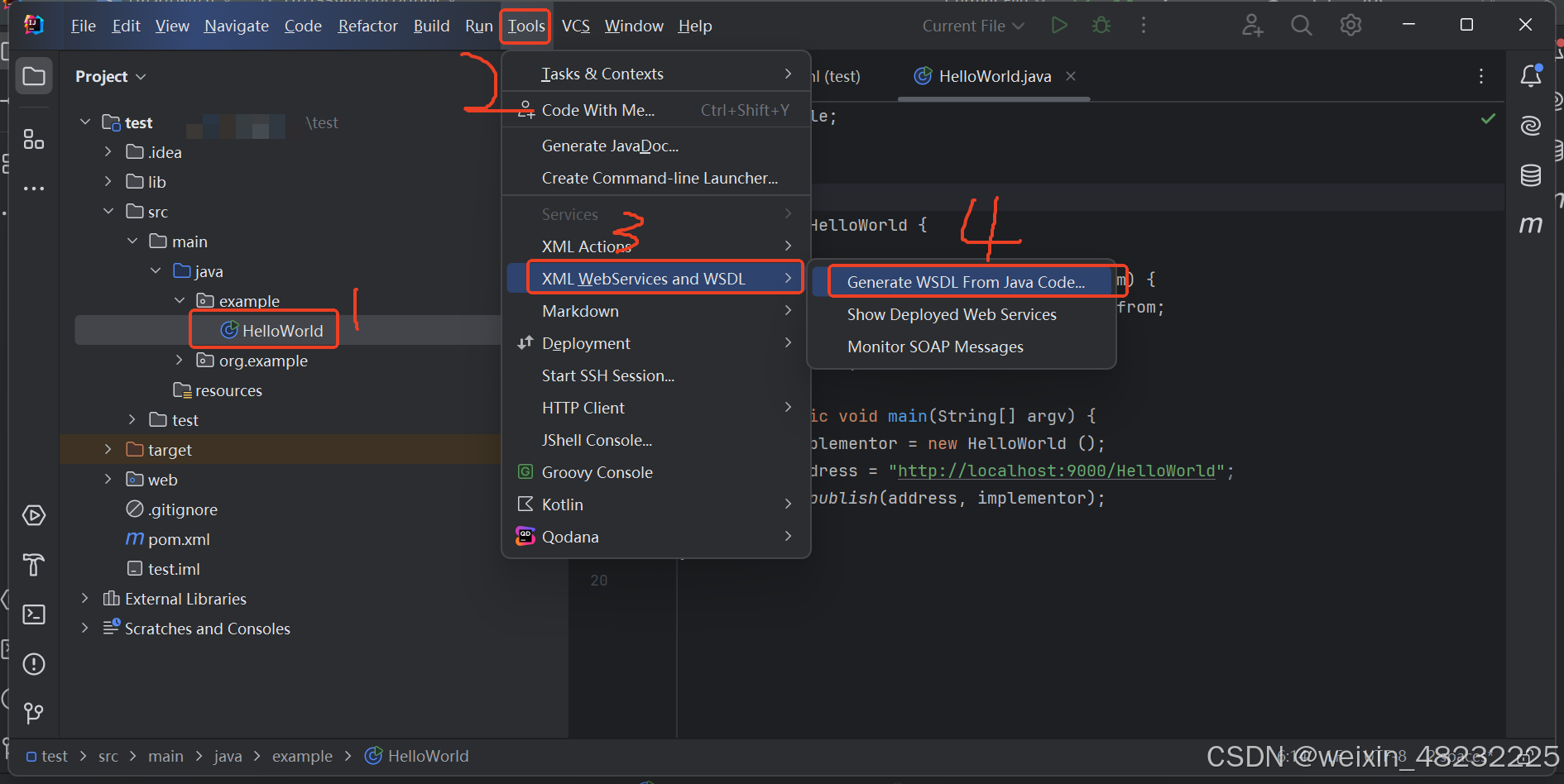1564x784 pixels.
Task: Select .gitignore file in project tree
Action: tap(182, 509)
